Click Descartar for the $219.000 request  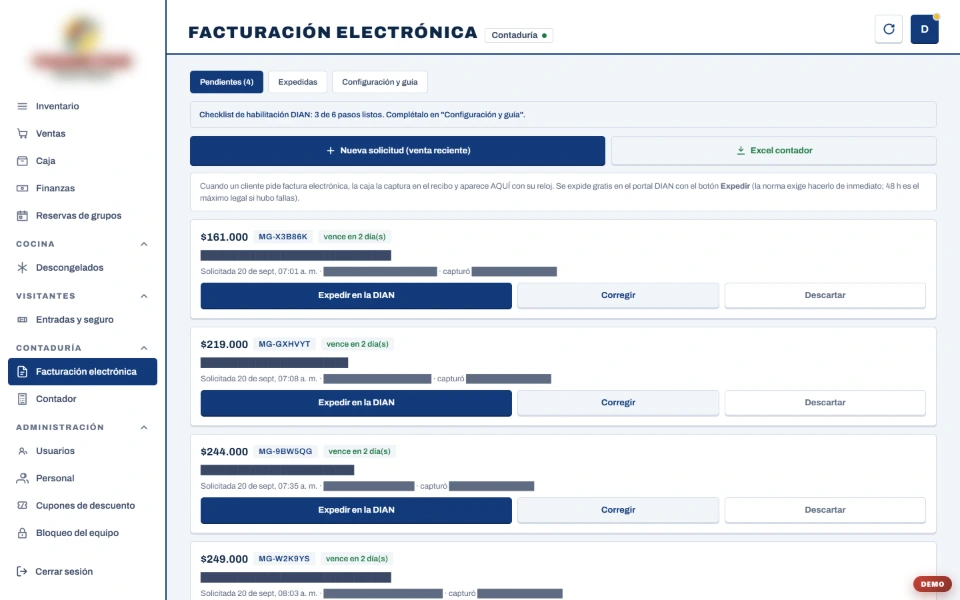click(x=825, y=403)
